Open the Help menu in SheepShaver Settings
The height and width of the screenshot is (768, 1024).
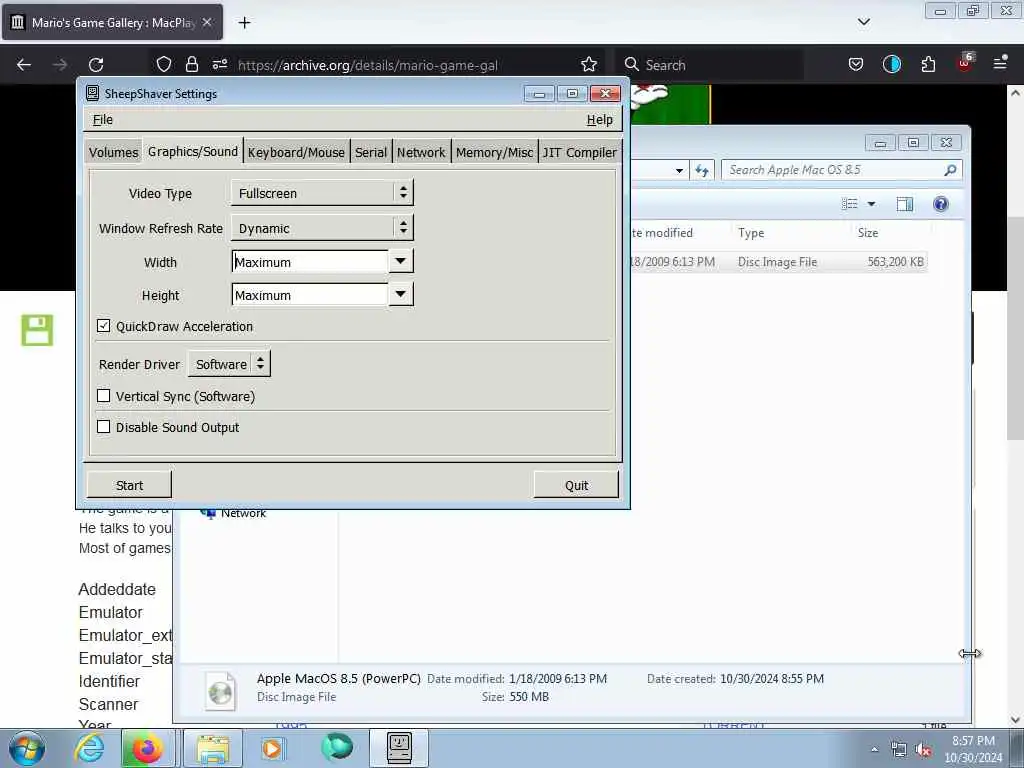[x=600, y=120]
